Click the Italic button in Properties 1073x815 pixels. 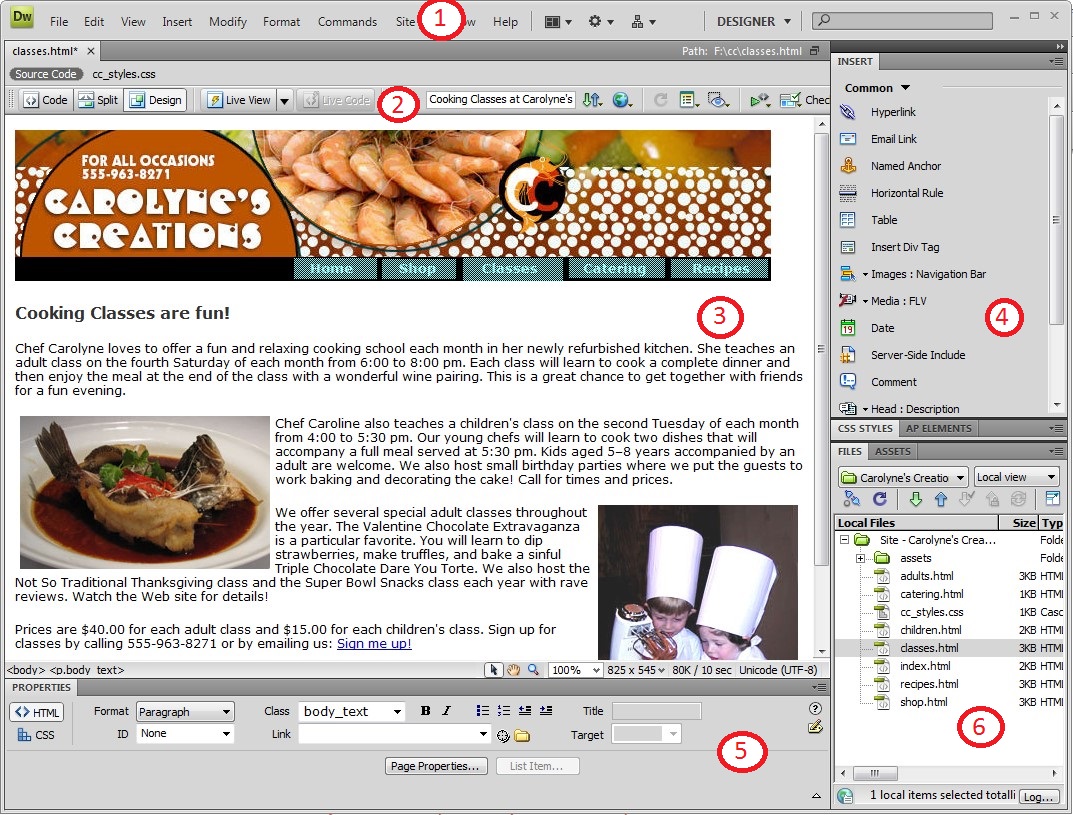tap(446, 711)
